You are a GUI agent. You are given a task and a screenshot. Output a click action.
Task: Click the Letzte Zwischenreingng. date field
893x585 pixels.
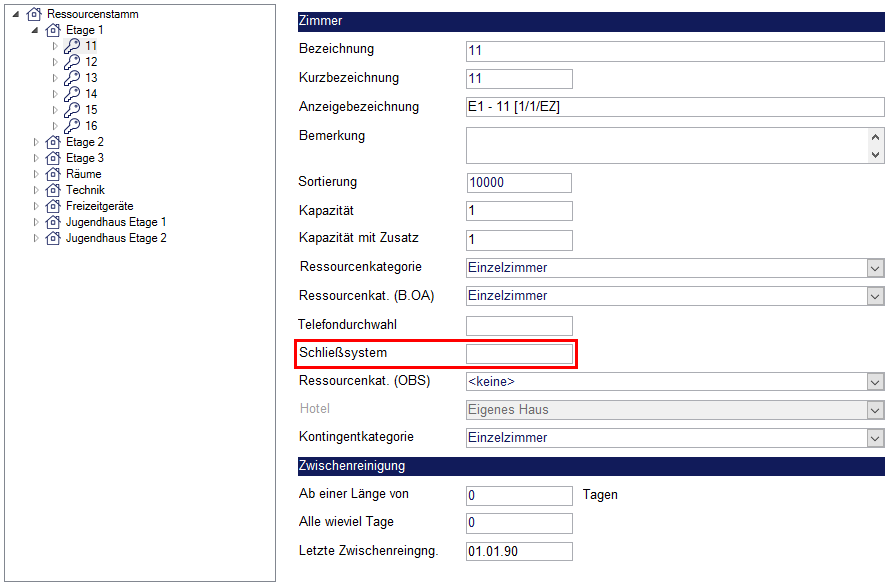(x=519, y=552)
